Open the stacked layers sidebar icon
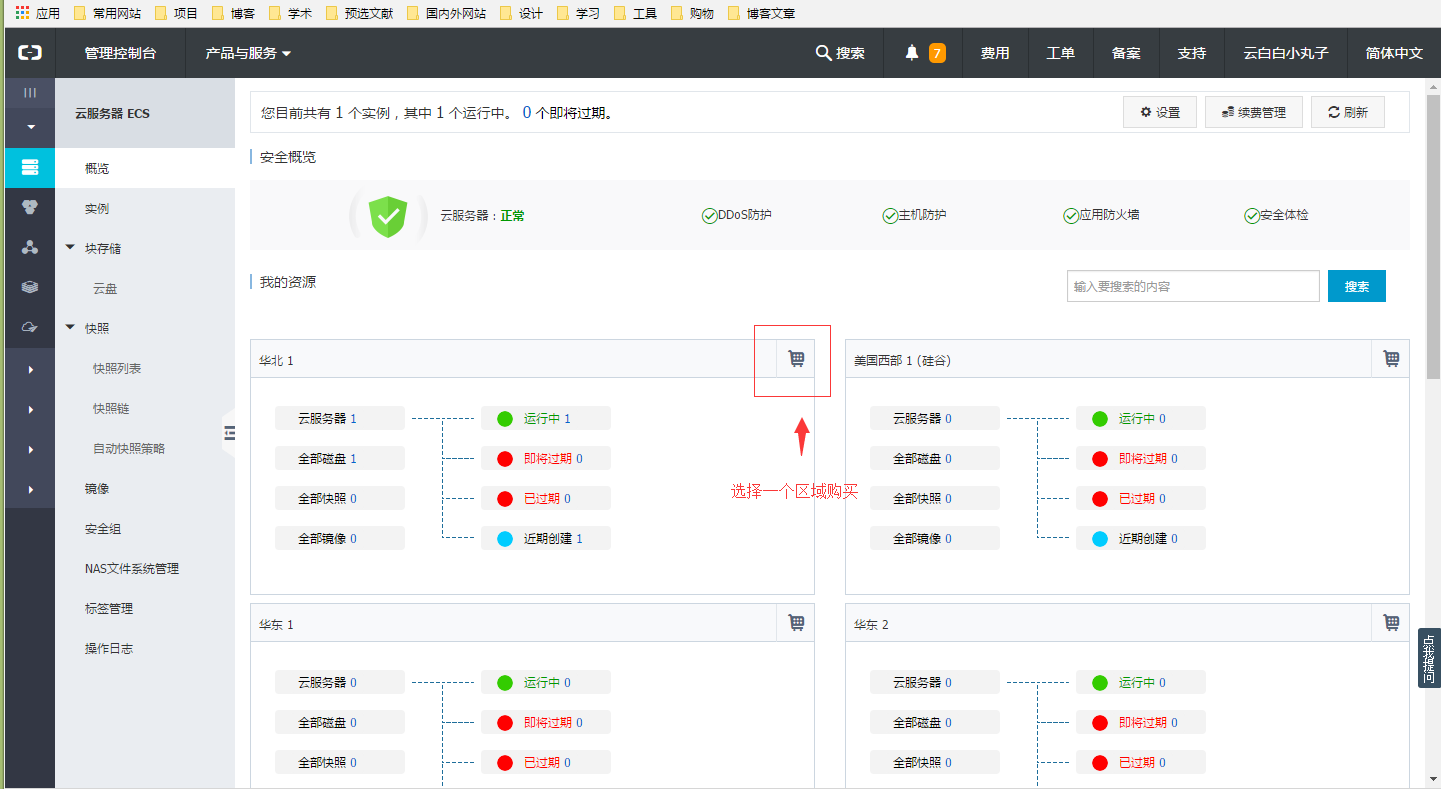Viewport: 1441px width, 789px height. pyautogui.click(x=30, y=287)
